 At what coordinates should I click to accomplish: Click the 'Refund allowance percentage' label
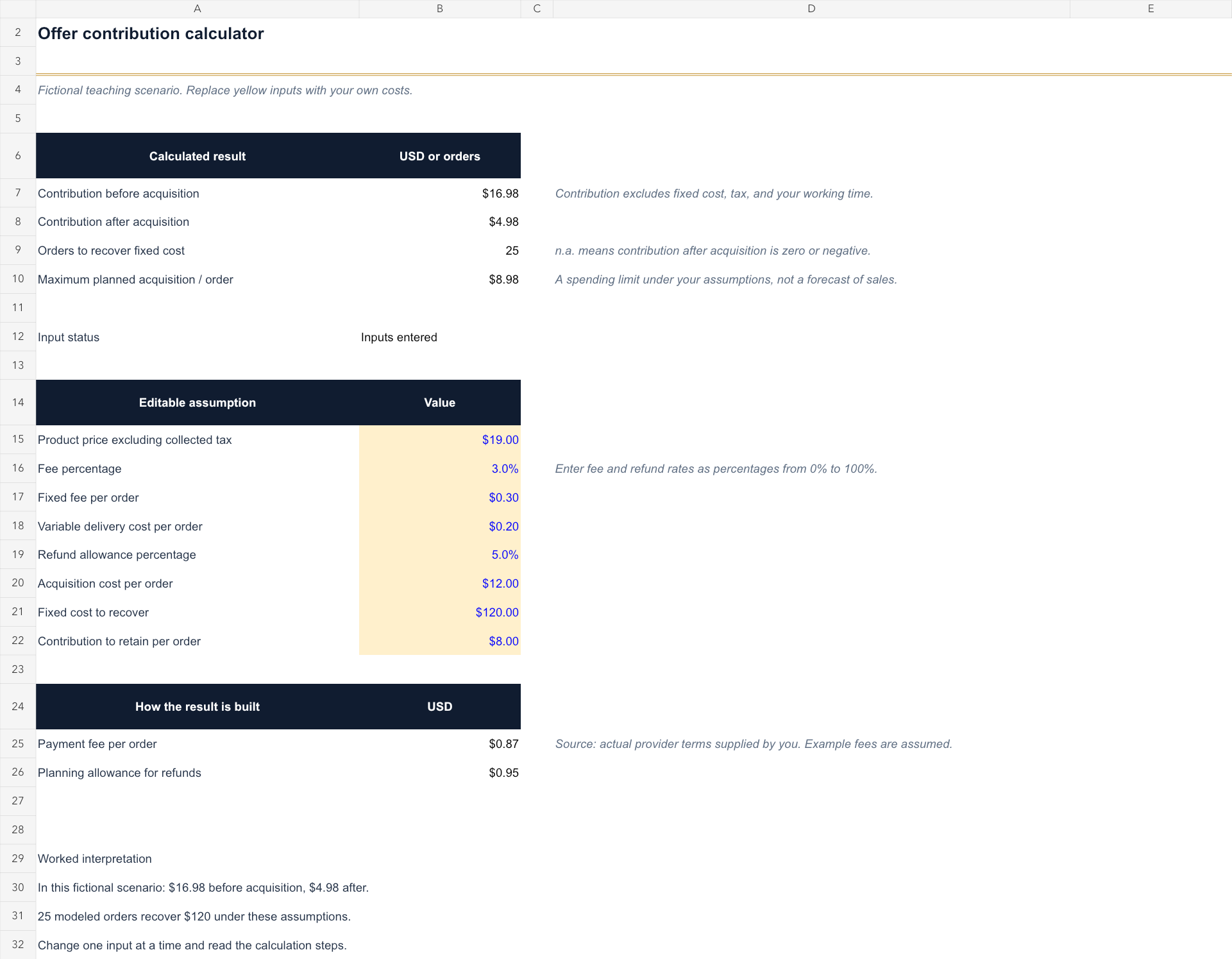point(117,555)
